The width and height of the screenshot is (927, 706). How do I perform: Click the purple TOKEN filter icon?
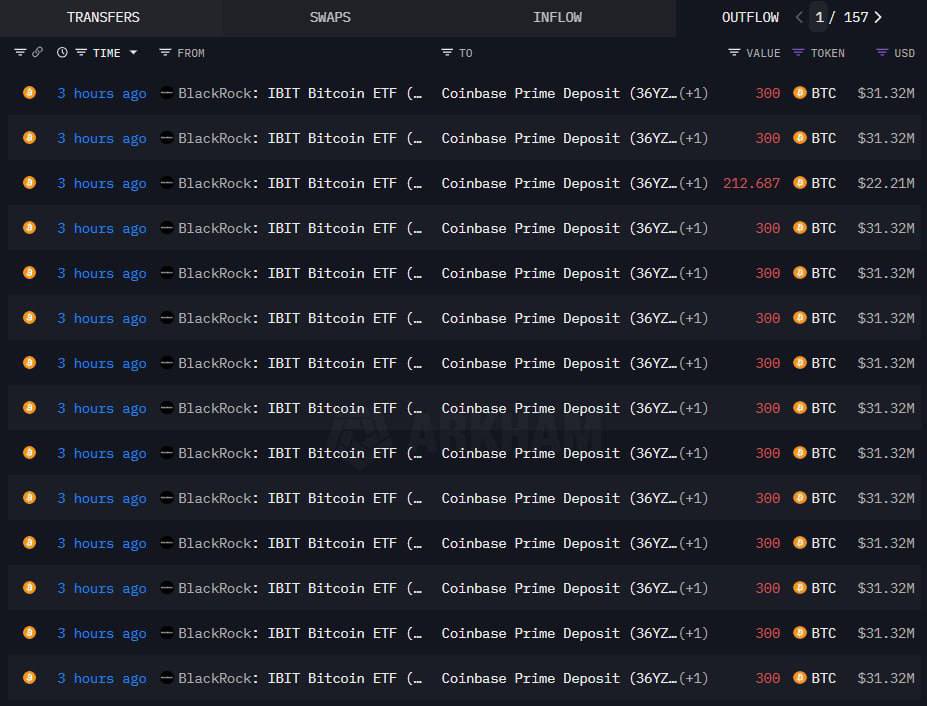[x=797, y=52]
